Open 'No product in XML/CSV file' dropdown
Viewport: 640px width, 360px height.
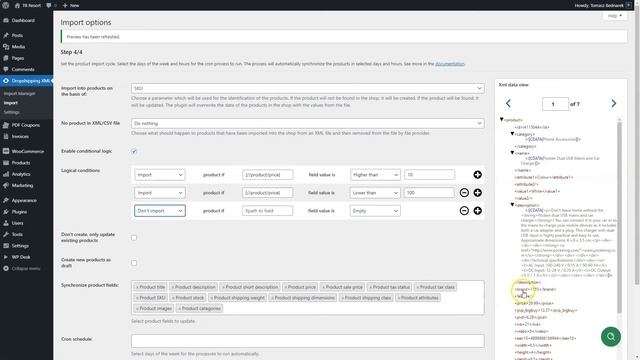(x=308, y=123)
